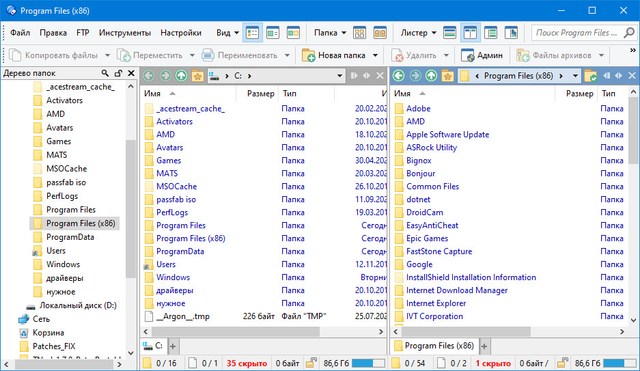640x371 pixels.
Task: Close the Дерево папок panel
Action: (x=131, y=73)
